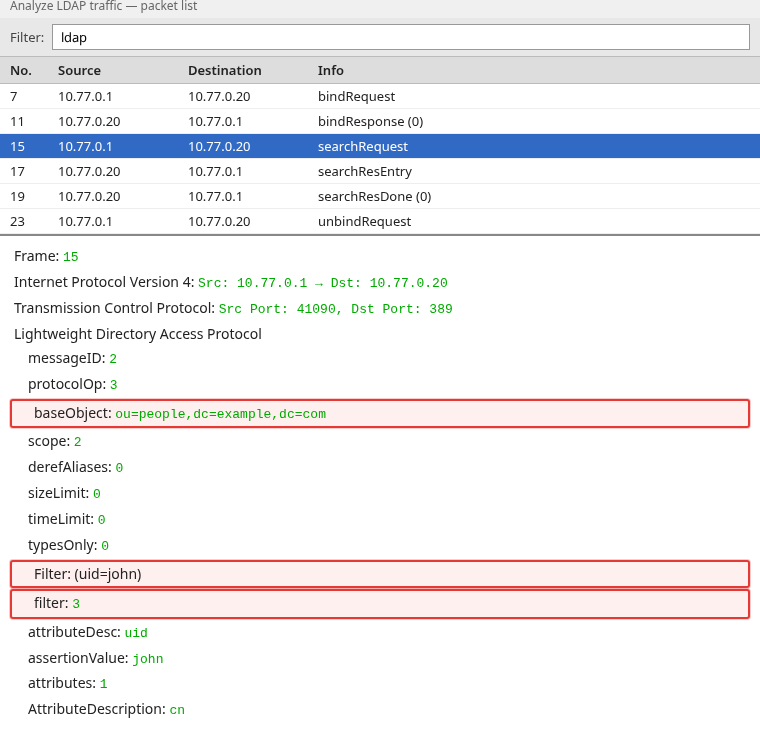The image size is (760, 731).
Task: Click the No. column header
Action: (x=21, y=71)
